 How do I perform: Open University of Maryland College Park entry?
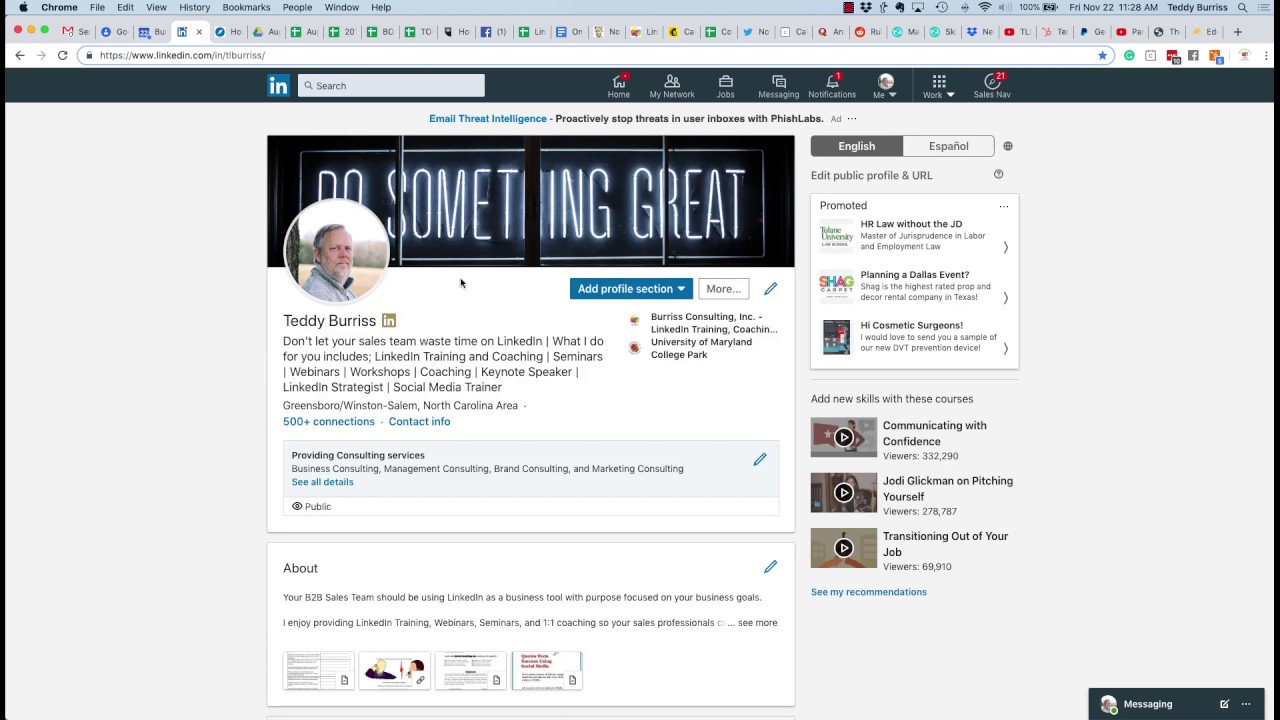tap(692, 348)
